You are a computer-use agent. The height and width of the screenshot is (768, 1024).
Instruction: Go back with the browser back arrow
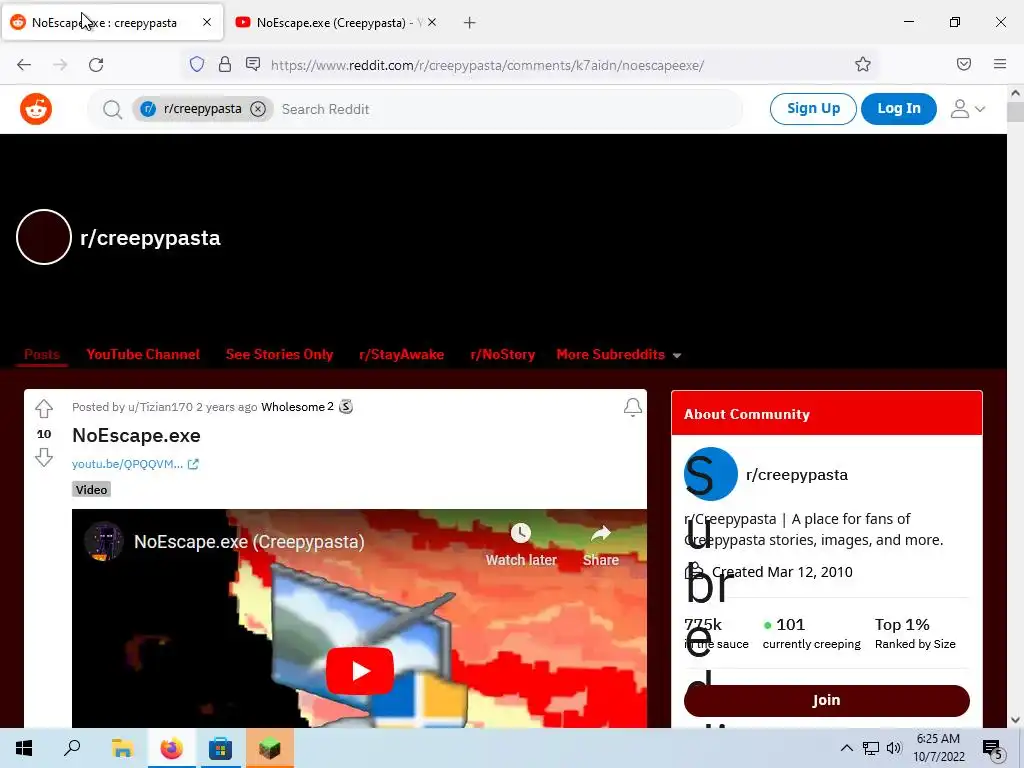pos(24,65)
